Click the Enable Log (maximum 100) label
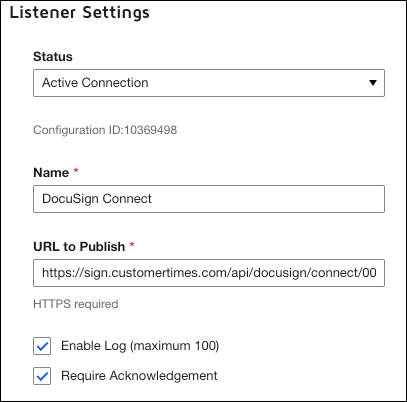This screenshot has width=407, height=402. click(x=140, y=346)
